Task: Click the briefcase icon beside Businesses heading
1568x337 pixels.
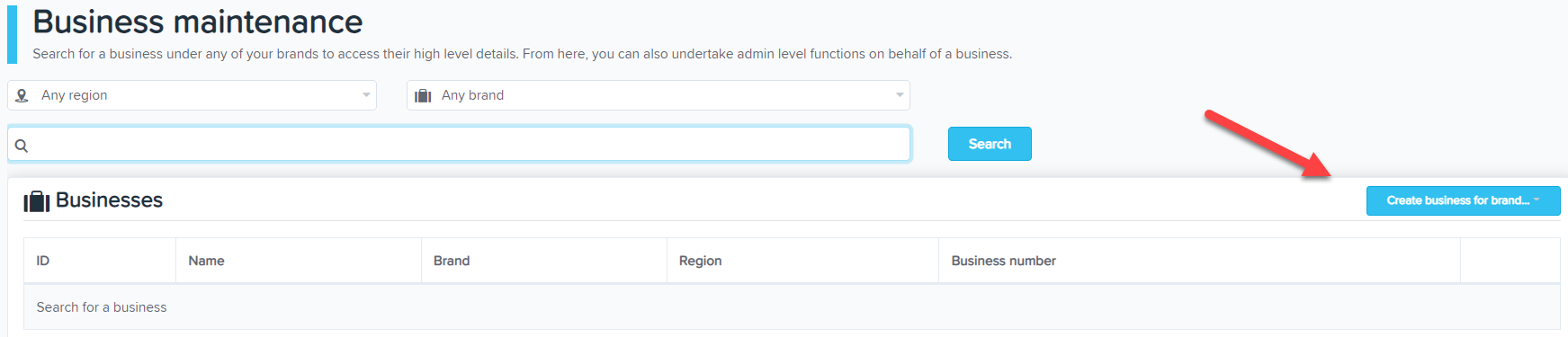Action: pyautogui.click(x=36, y=200)
